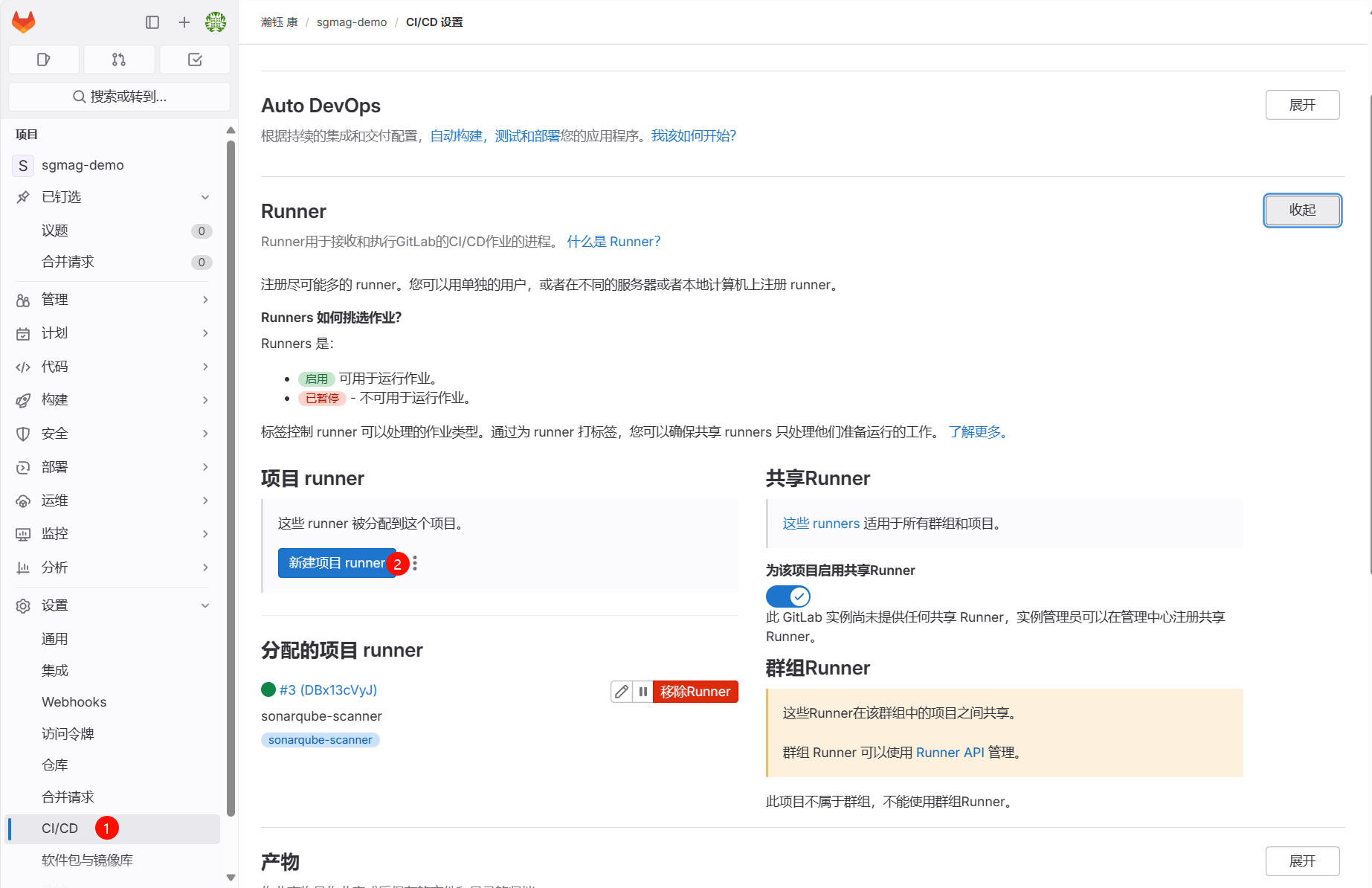
Task: Expand the Auto DevOps section
Action: (x=1302, y=105)
